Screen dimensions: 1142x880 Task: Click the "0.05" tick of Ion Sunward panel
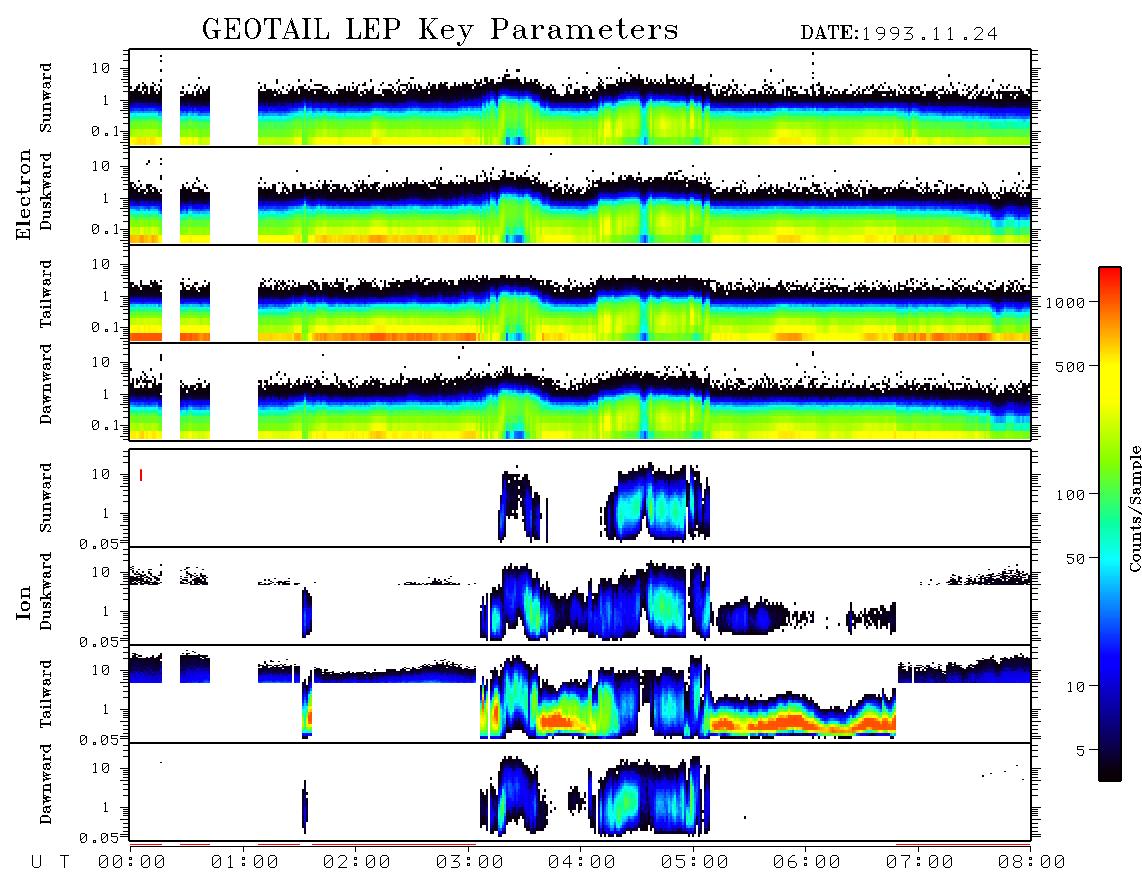pos(98,544)
